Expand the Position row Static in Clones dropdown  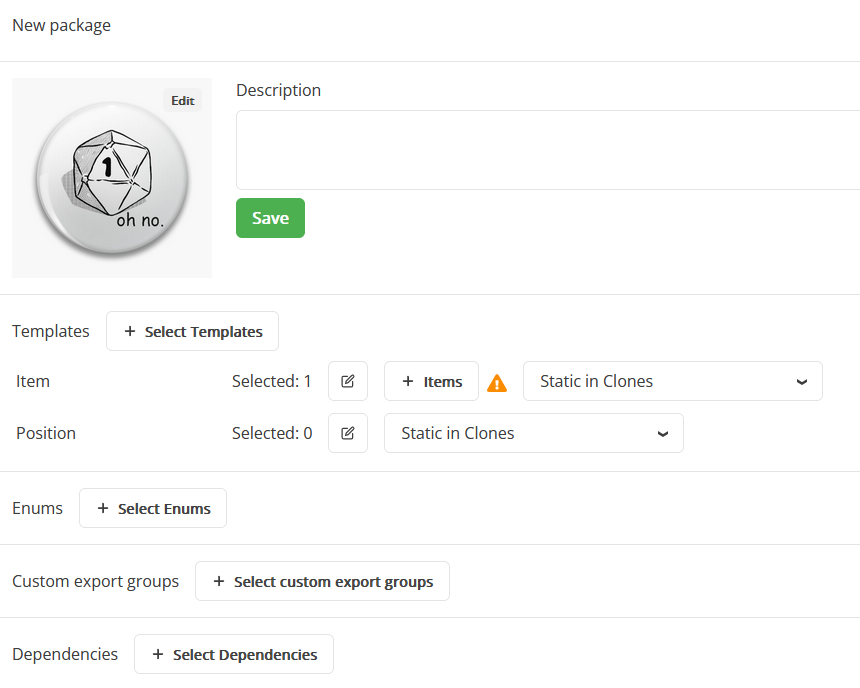[533, 433]
